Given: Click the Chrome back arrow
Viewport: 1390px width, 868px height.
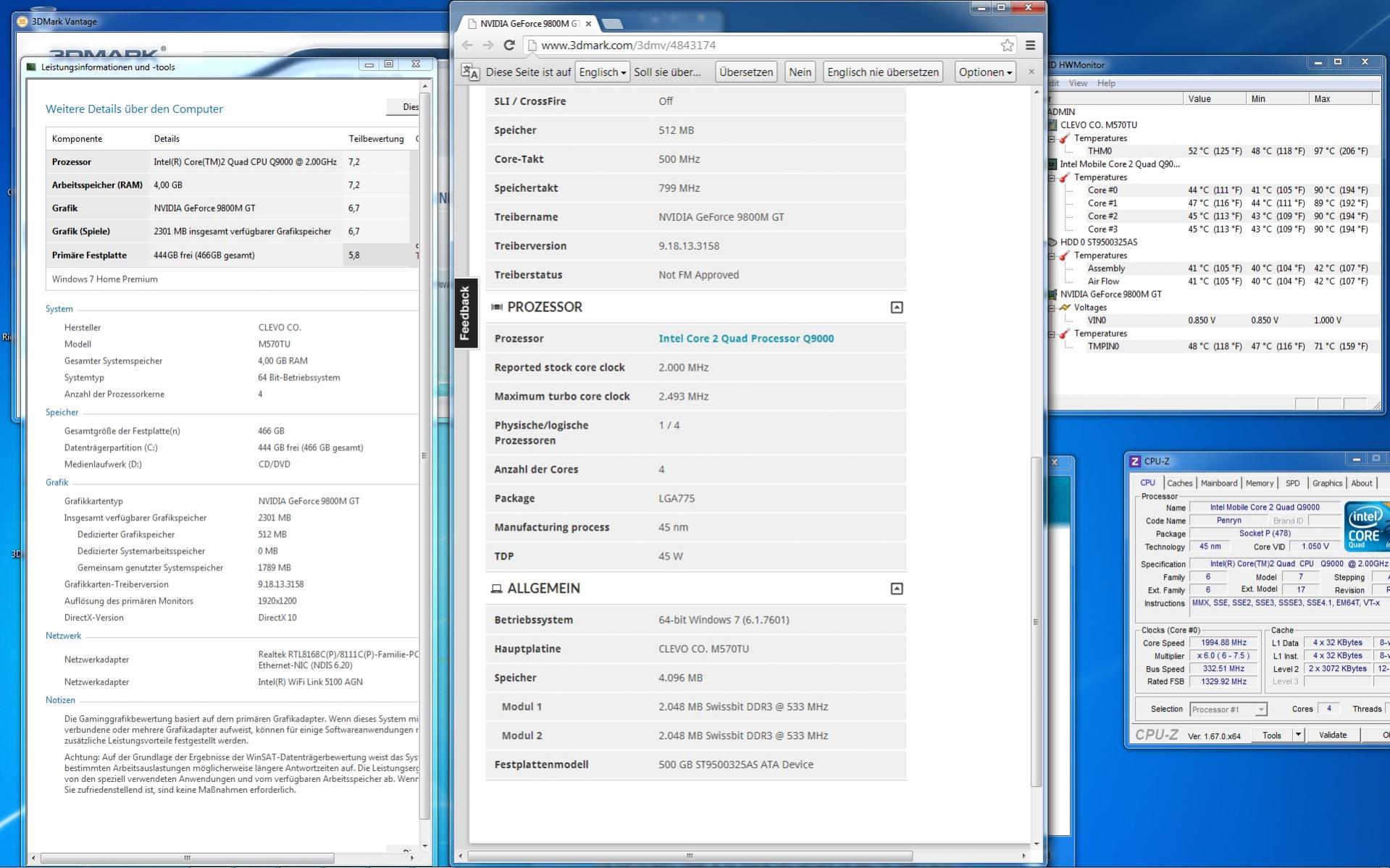Looking at the screenshot, I should [x=467, y=45].
